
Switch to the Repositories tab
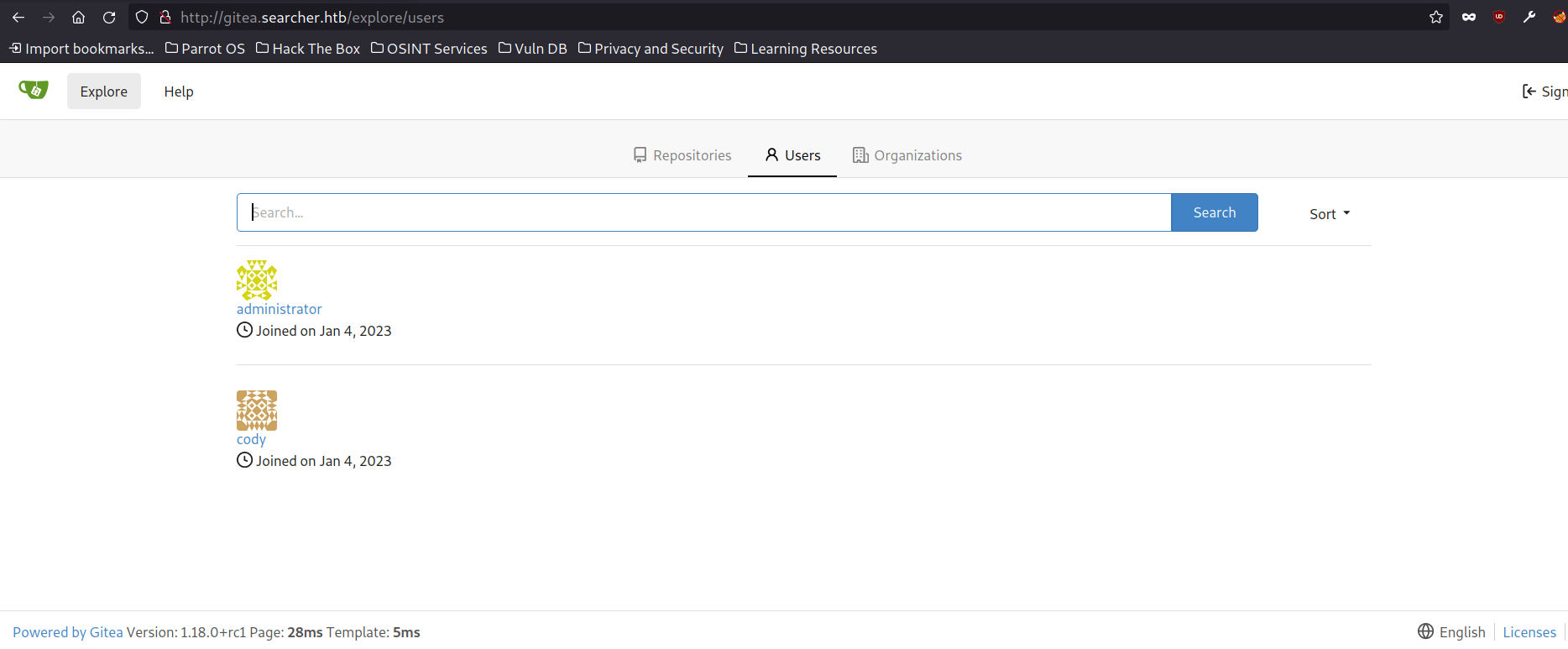682,155
